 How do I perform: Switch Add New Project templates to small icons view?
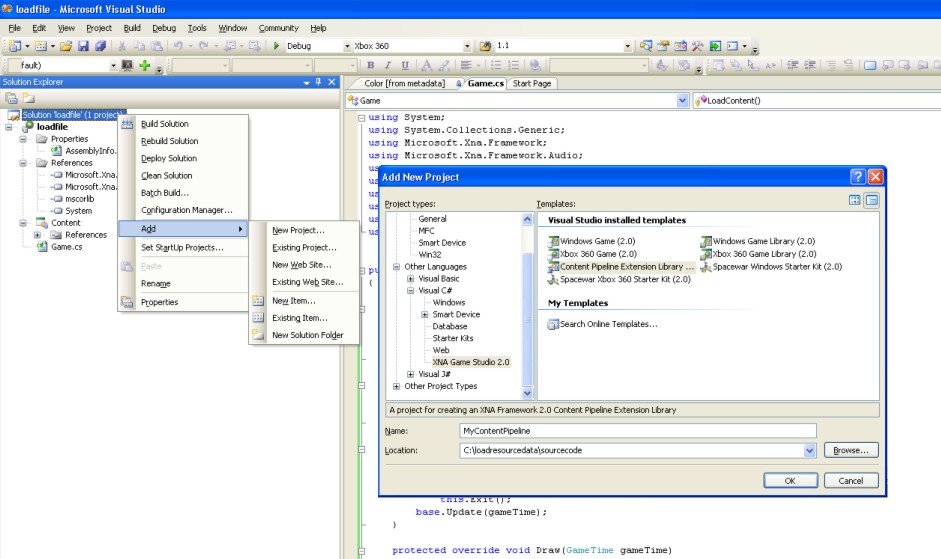tap(871, 200)
